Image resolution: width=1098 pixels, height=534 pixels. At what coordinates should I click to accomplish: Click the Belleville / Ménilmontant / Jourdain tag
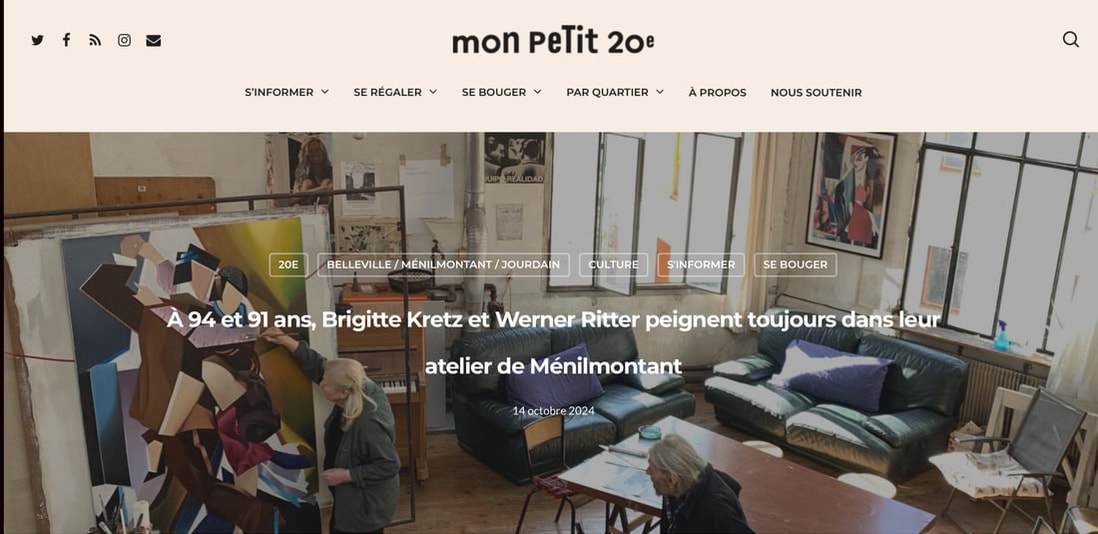[x=443, y=265]
